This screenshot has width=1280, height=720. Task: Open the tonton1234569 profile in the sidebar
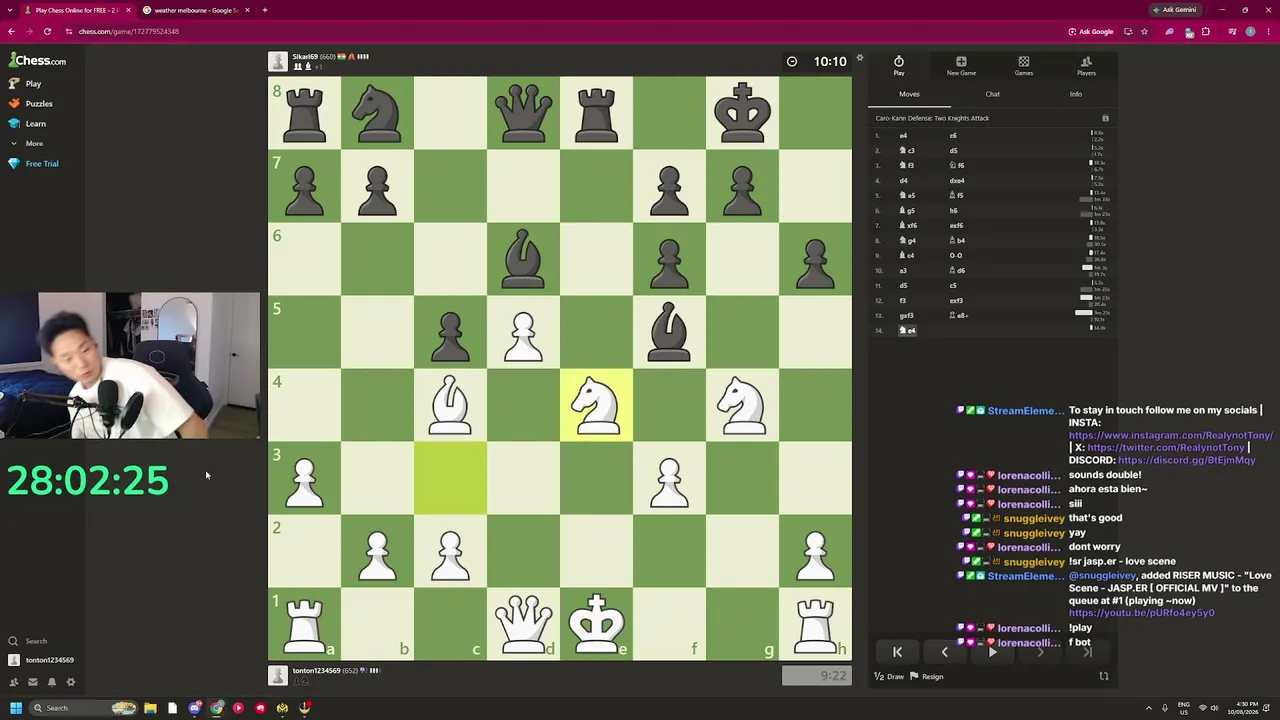(x=41, y=660)
